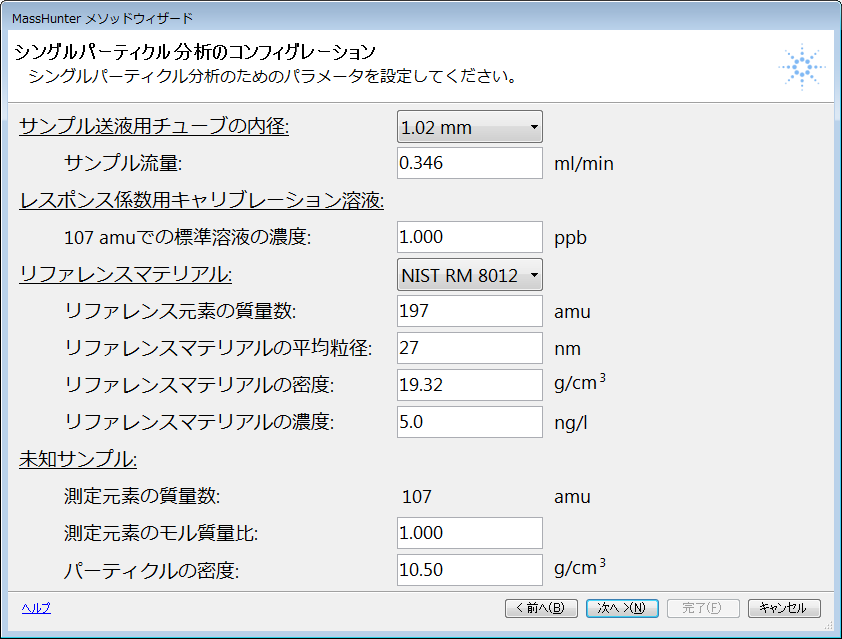Screen dimensions: 842x639
Task: Click the MassHunter メソッドウィザード title bar
Action: point(421,18)
